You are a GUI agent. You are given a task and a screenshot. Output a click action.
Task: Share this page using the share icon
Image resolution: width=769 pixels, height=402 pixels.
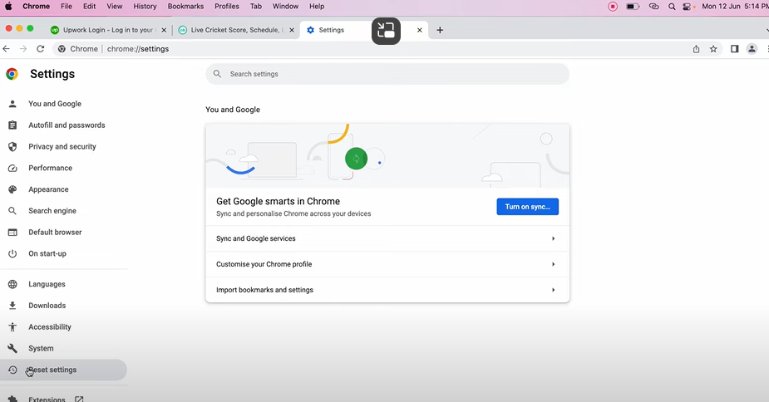(696, 49)
